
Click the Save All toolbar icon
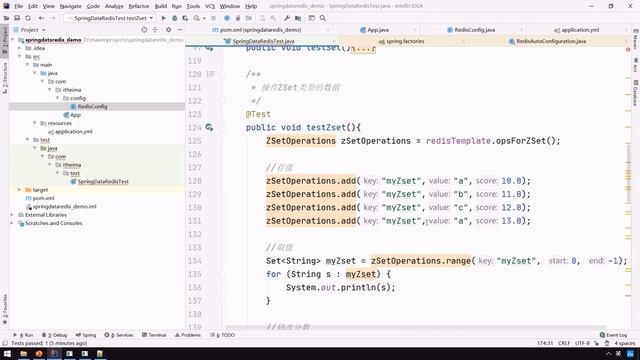[x=17, y=18]
